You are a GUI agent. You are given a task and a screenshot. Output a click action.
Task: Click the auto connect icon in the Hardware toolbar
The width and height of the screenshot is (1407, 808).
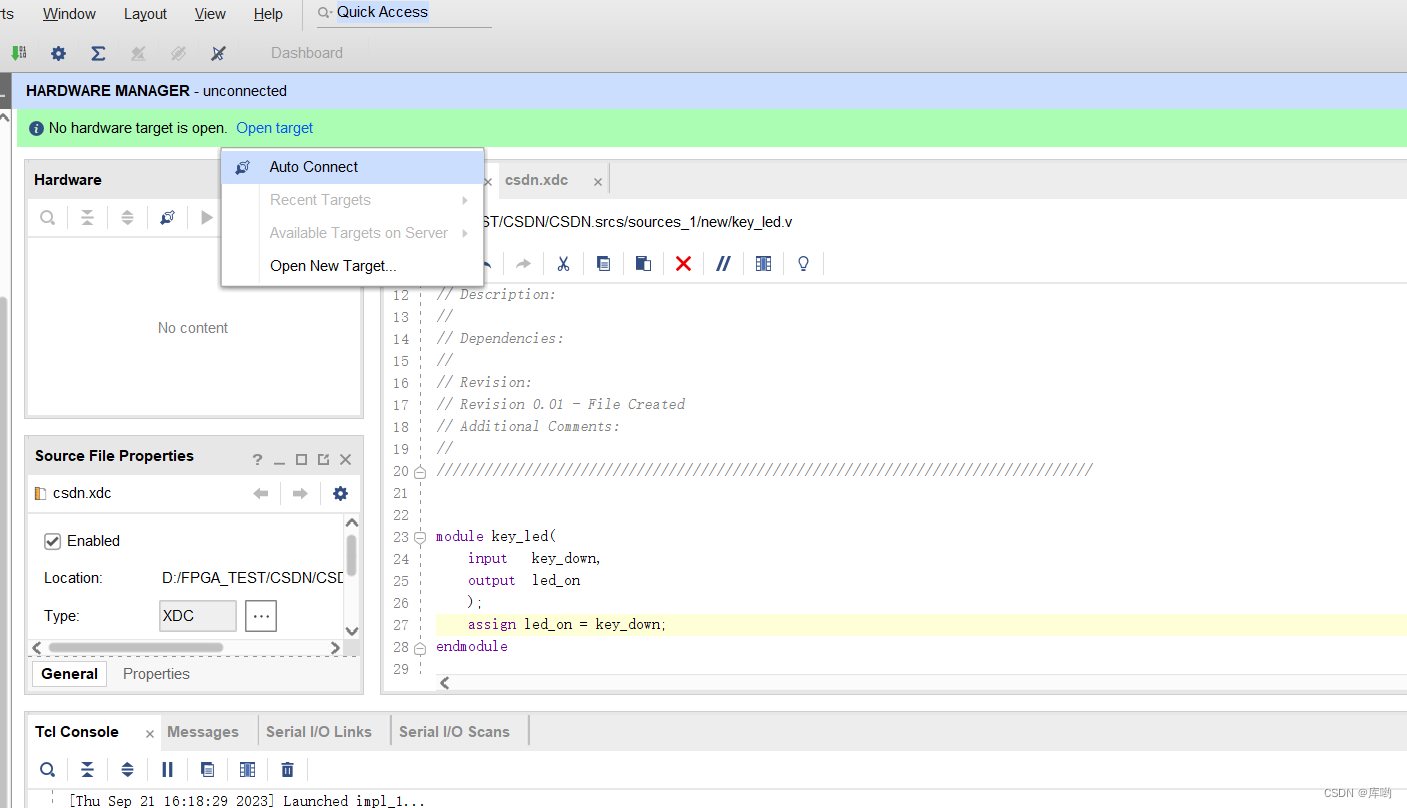point(167,217)
